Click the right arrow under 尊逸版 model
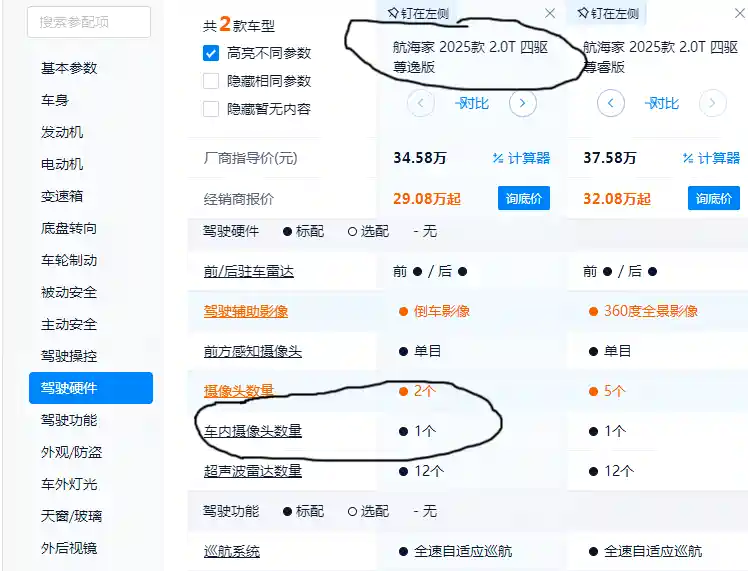 [x=522, y=103]
